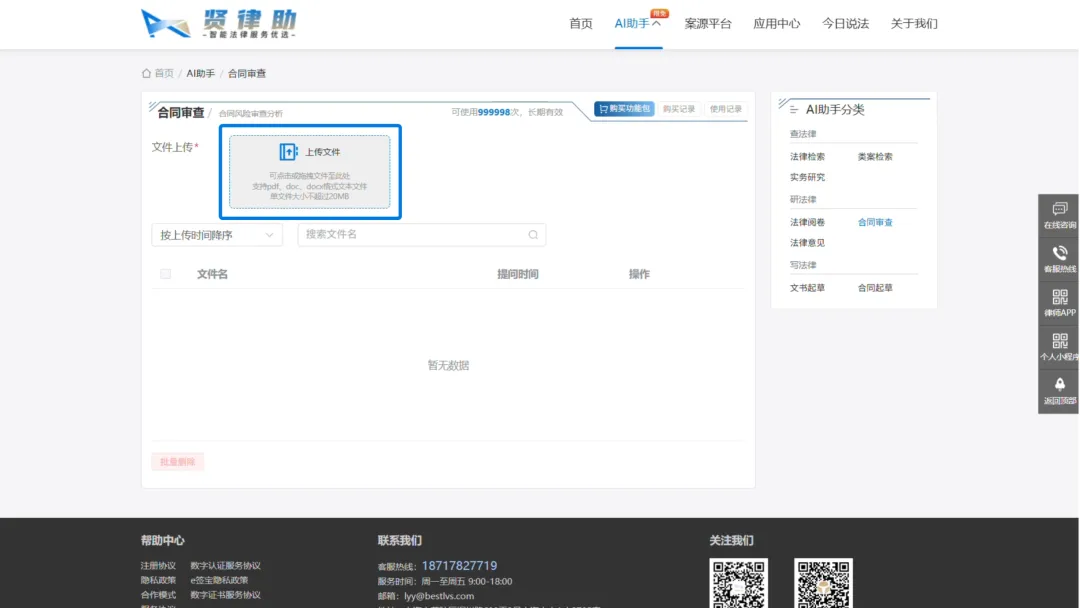Click the email lyy@bestlvs.com
This screenshot has height=608, width=1080.
439,596
